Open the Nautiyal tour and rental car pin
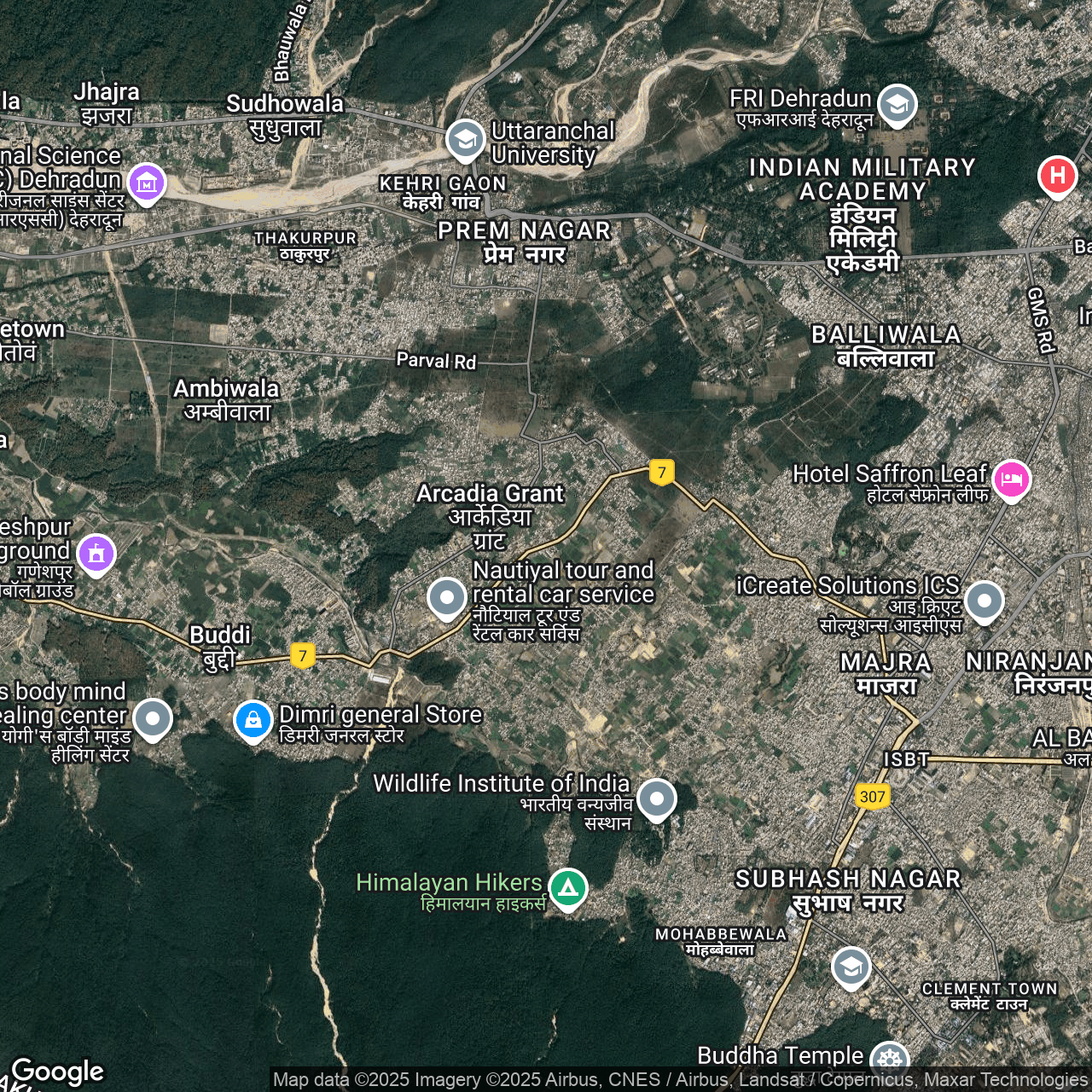The width and height of the screenshot is (1092, 1092). 447,597
